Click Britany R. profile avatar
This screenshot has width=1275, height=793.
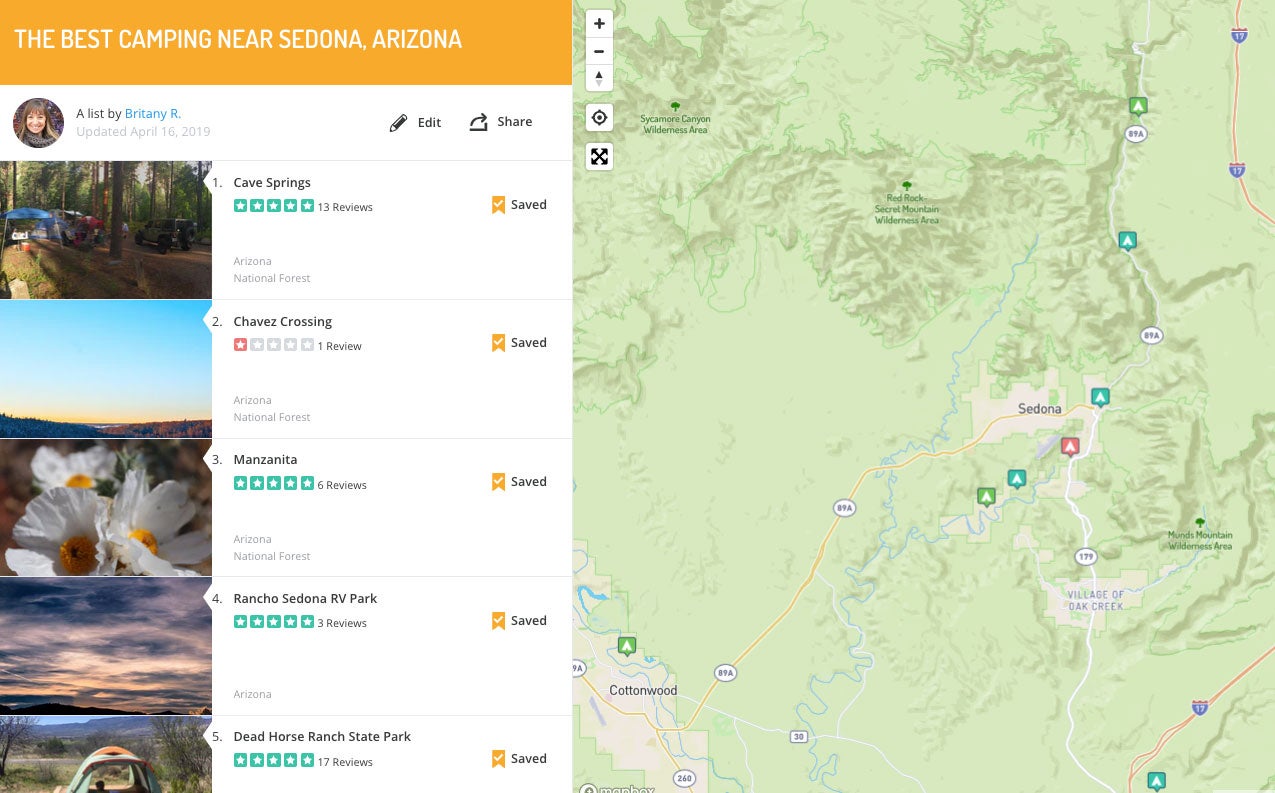(x=38, y=123)
